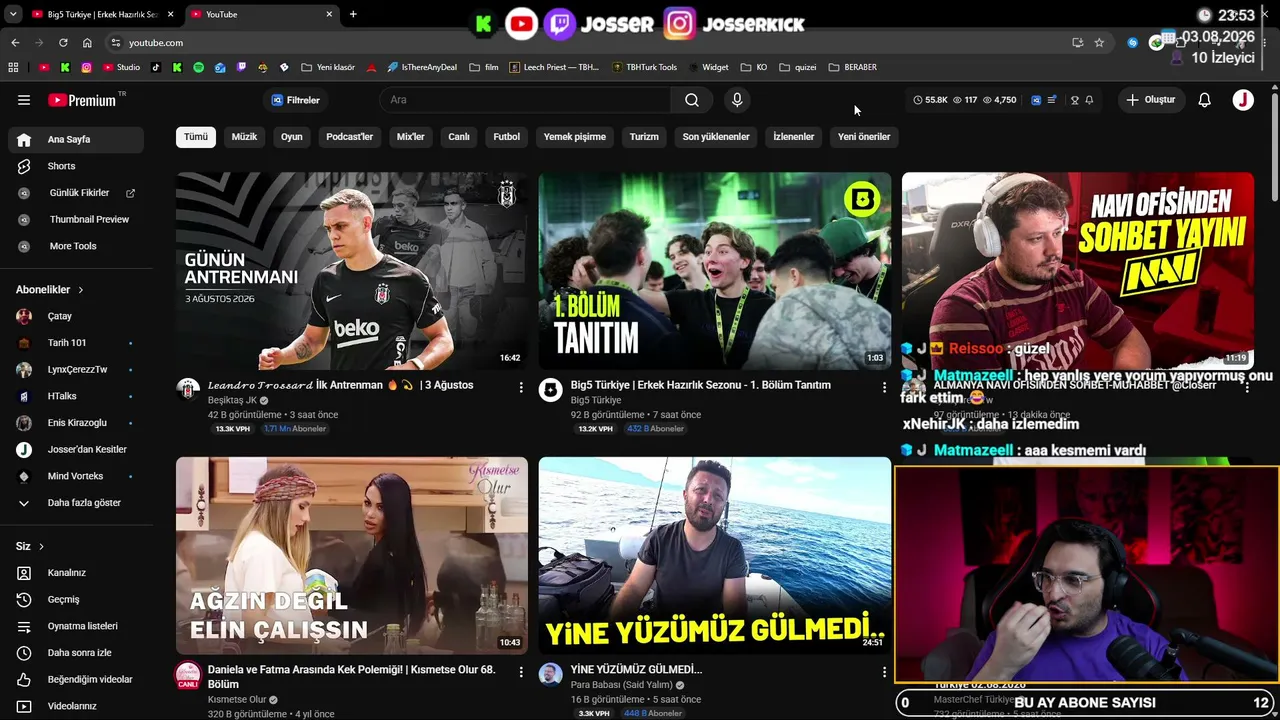Click the Shazam extension icon

point(1132,43)
